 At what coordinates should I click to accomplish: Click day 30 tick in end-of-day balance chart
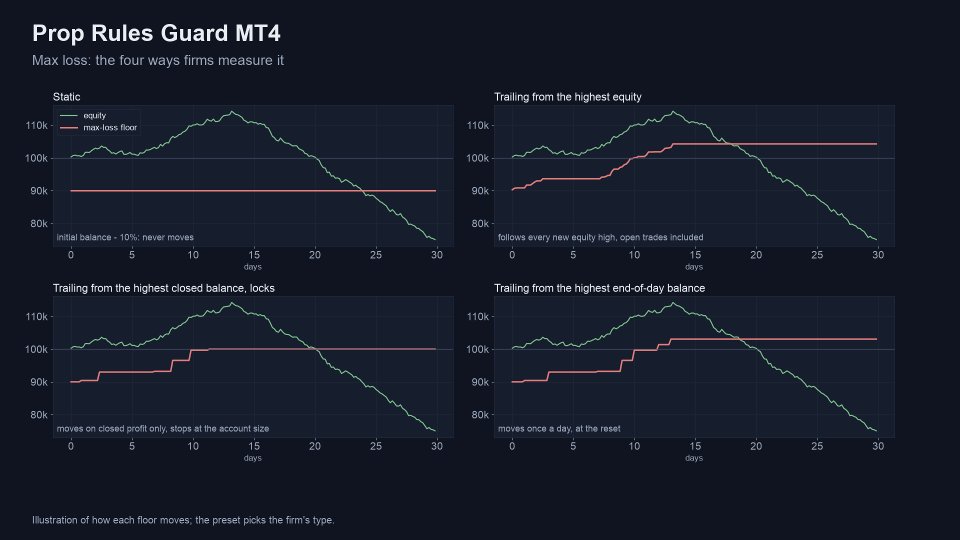(x=878, y=446)
